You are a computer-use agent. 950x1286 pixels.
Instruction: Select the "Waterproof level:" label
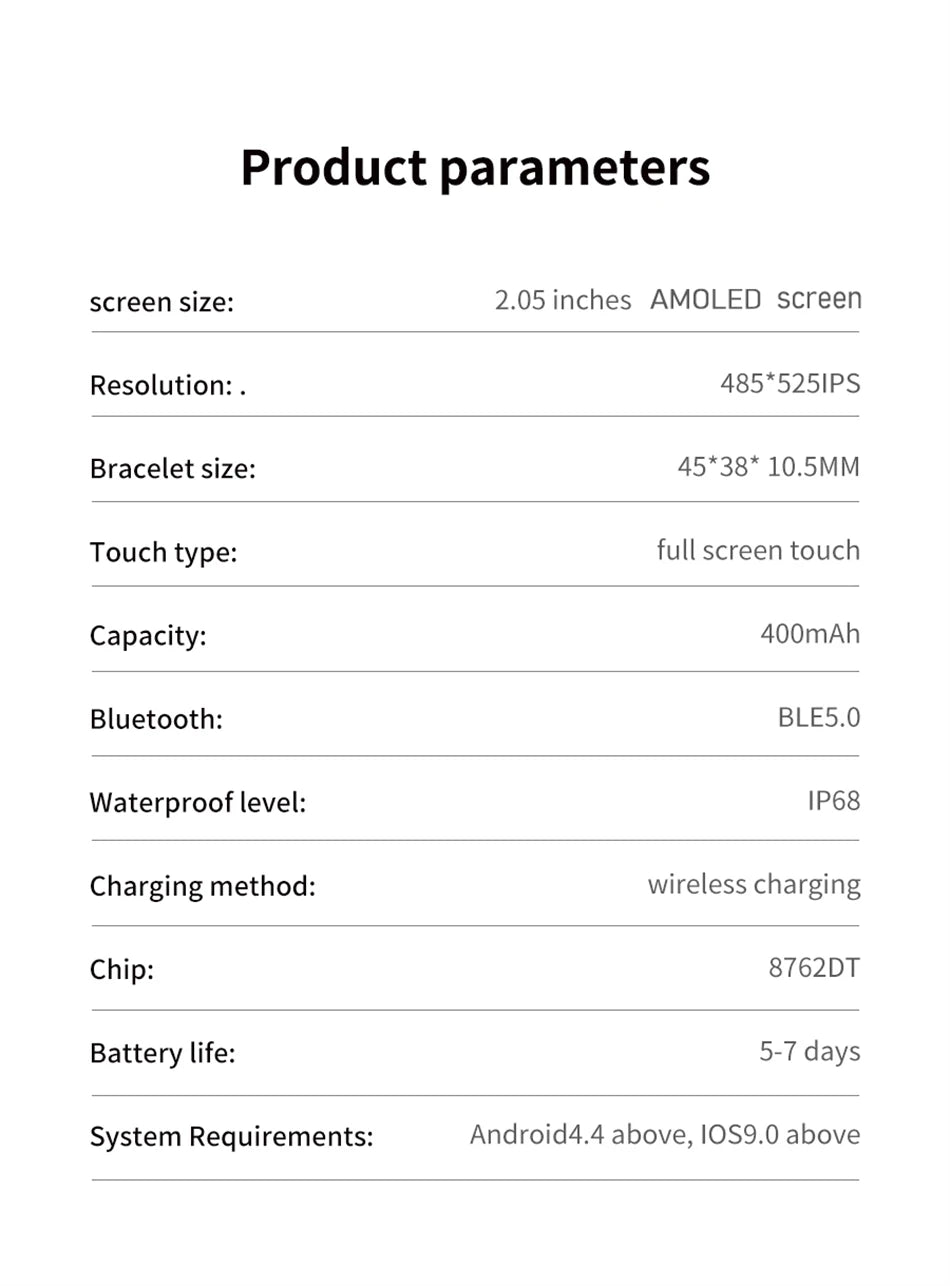tap(197, 802)
